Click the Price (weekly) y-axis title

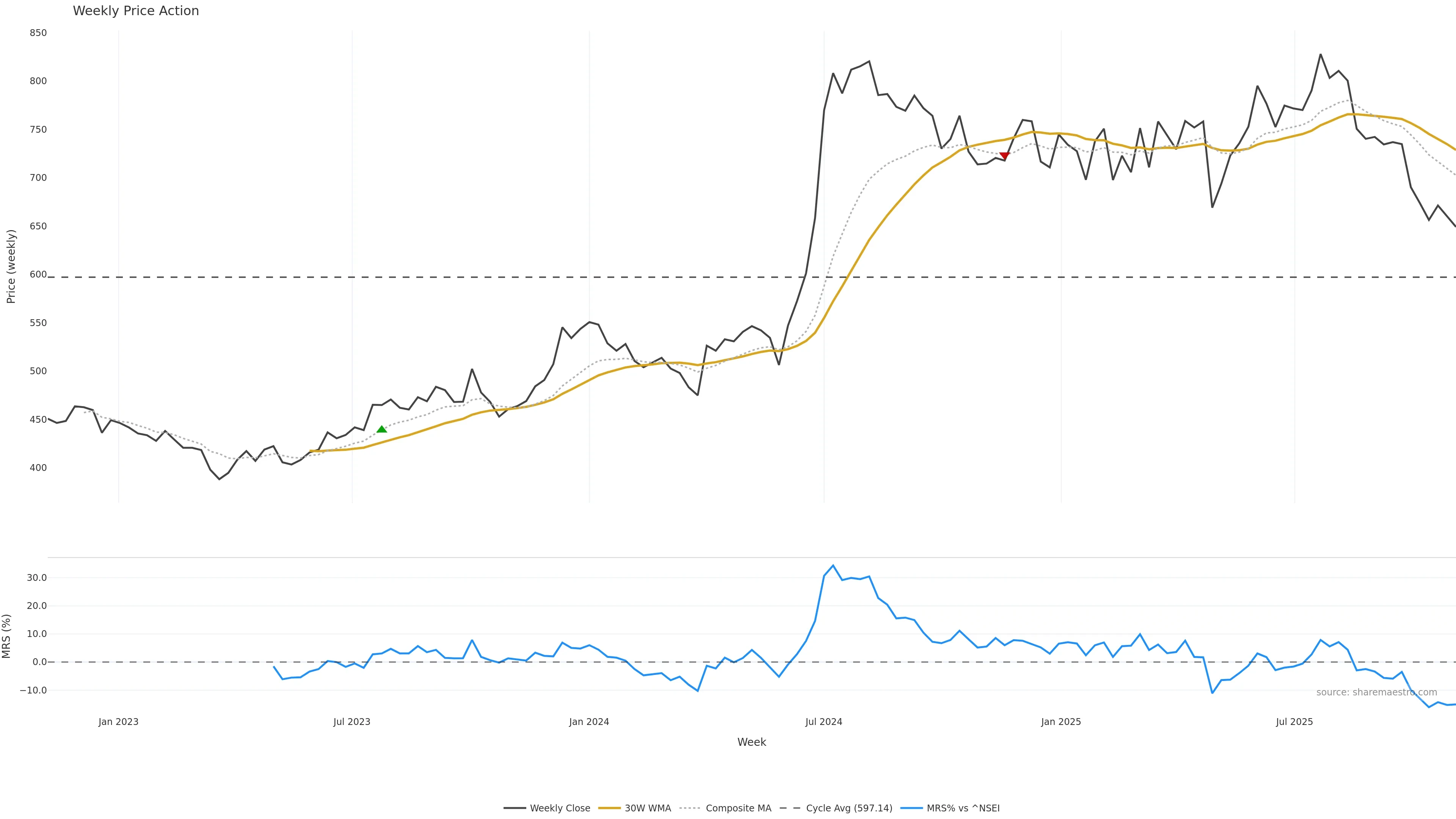11,266
